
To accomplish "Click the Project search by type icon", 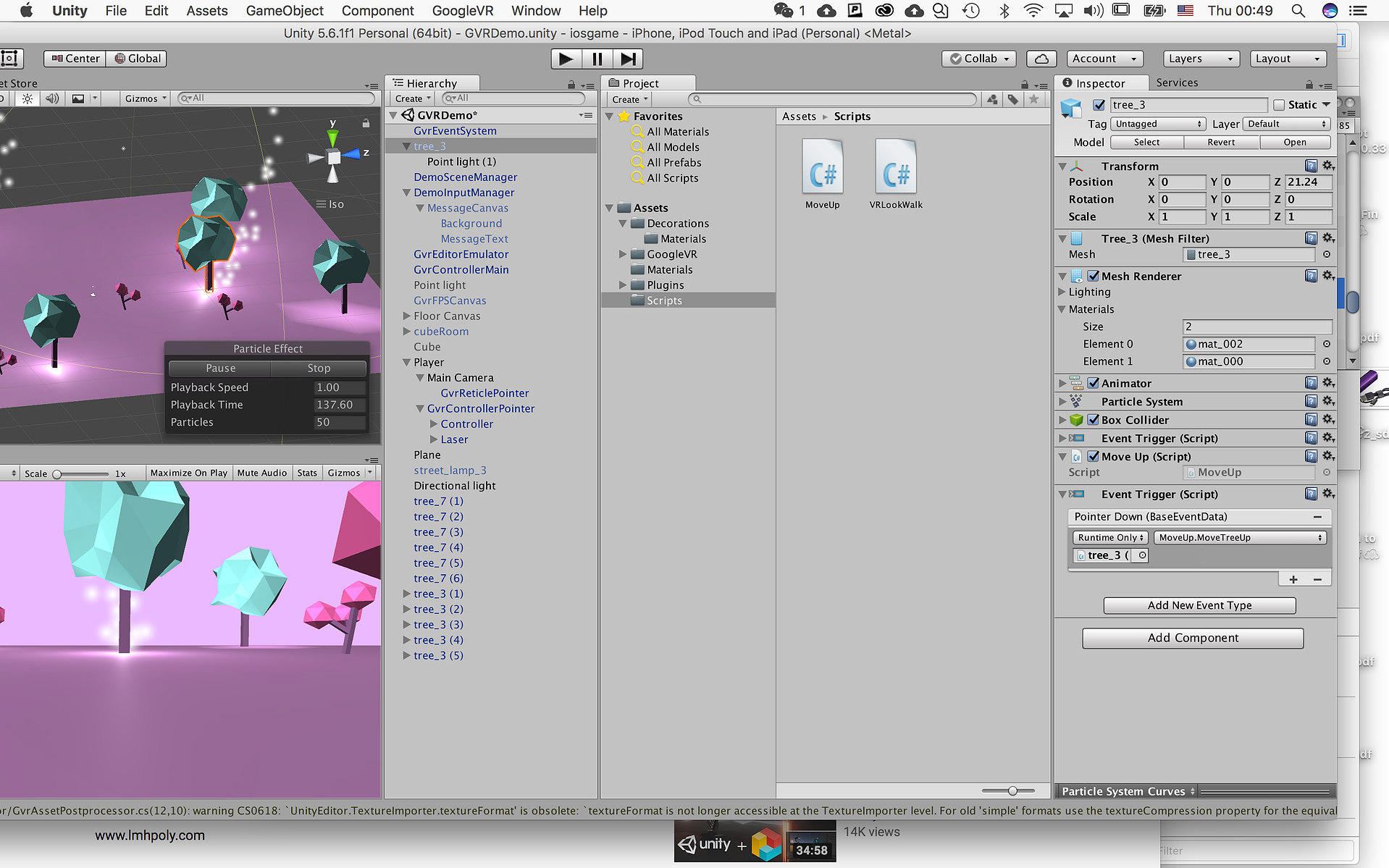I will coord(992,99).
